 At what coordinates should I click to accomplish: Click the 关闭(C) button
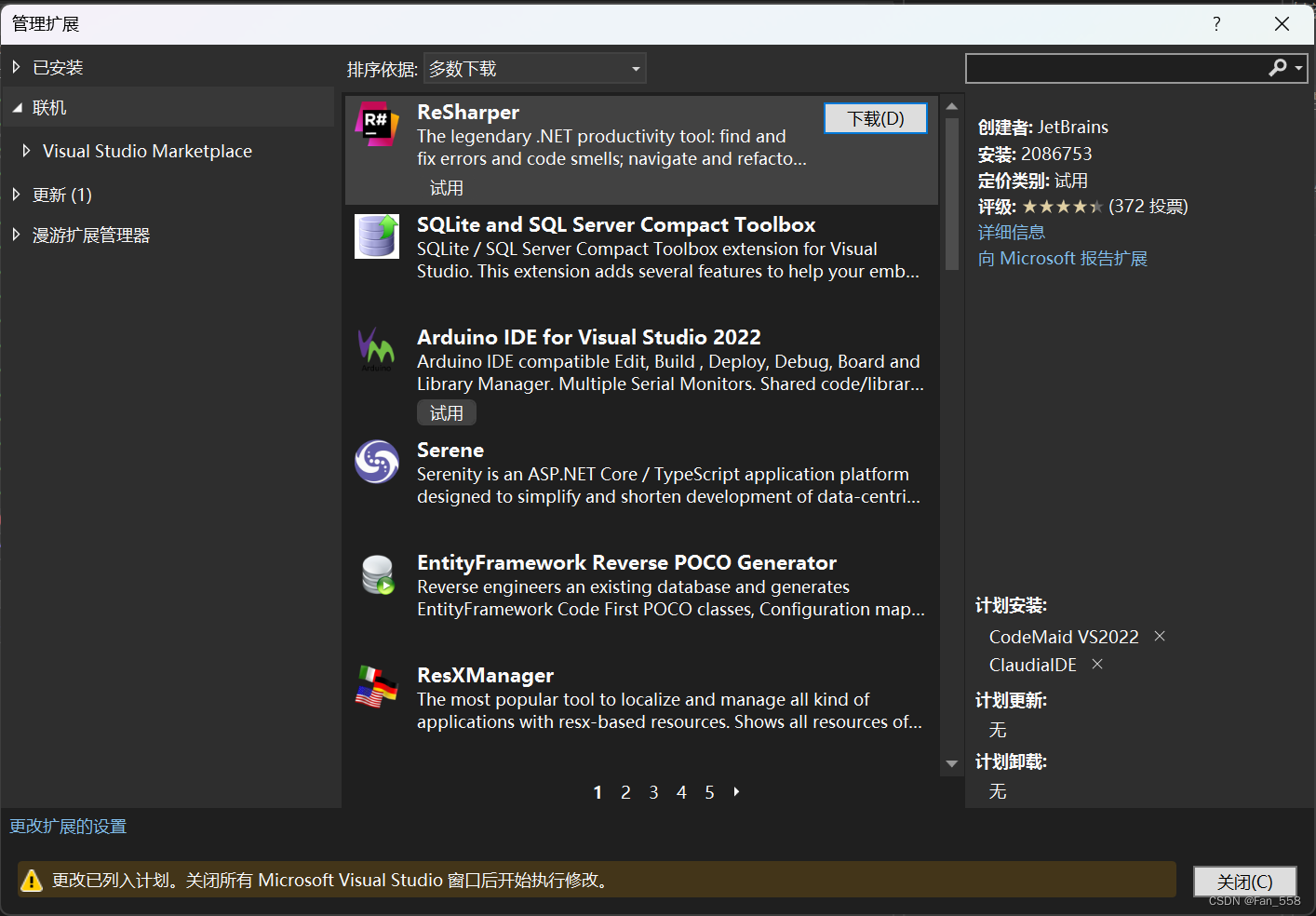pos(1245,882)
